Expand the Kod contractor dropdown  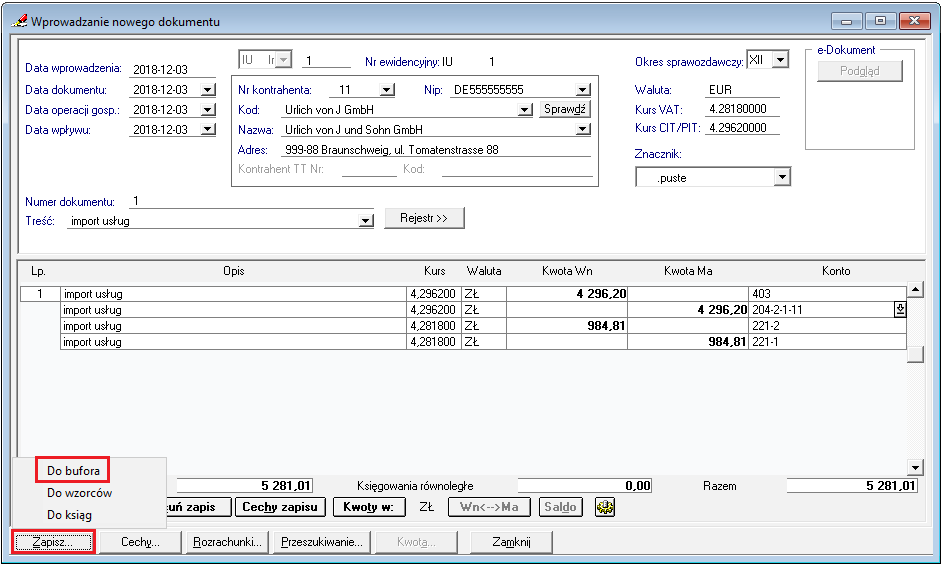coord(525,110)
